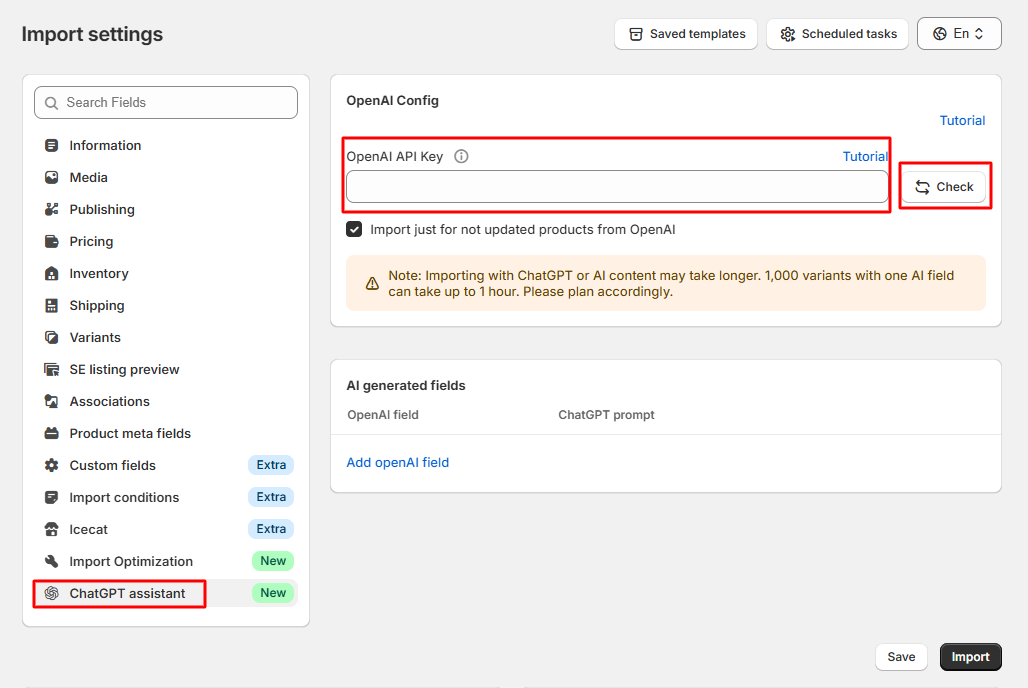This screenshot has height=688, width=1028.
Task: Open Scheduled tasks
Action: [x=837, y=33]
